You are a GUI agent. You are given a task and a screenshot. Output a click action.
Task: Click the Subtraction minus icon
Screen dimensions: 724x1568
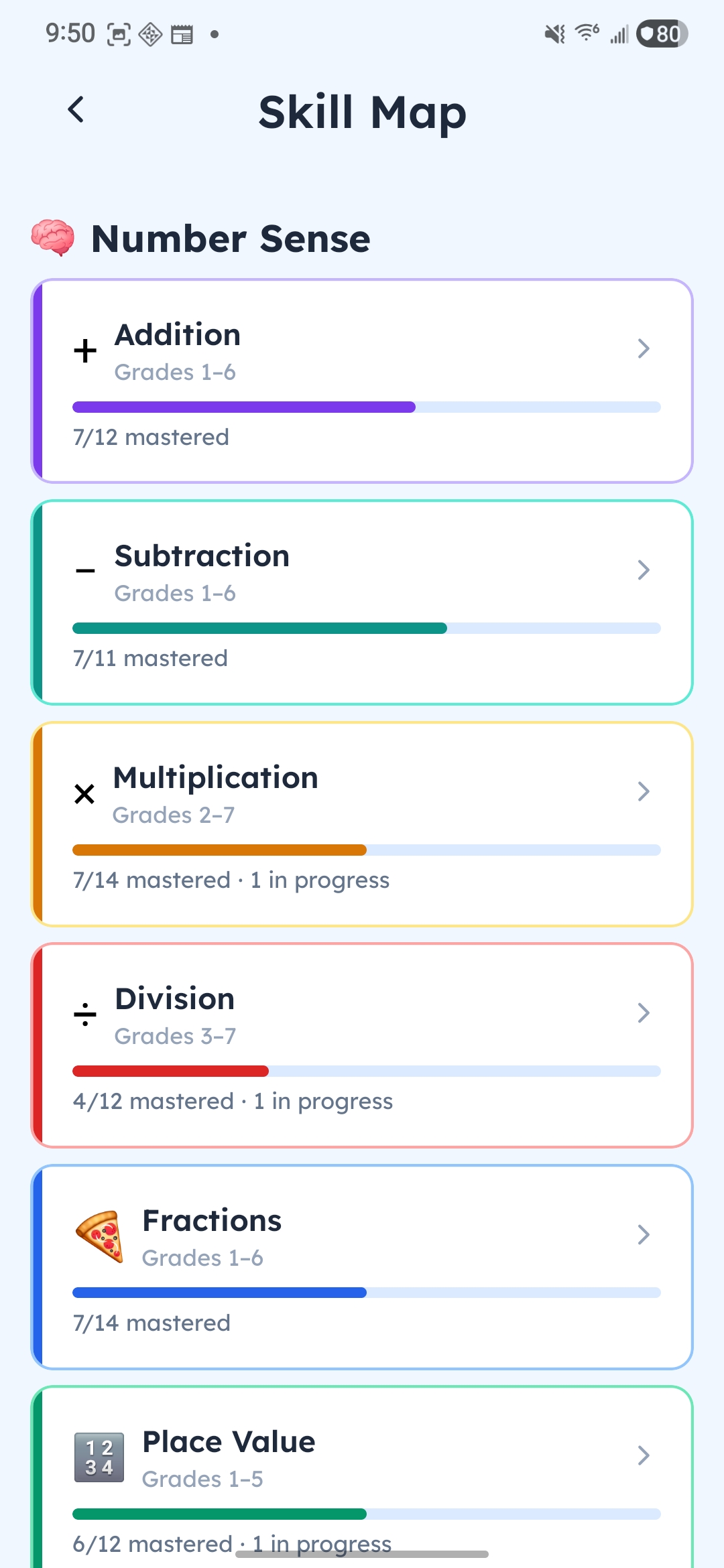[x=84, y=570]
